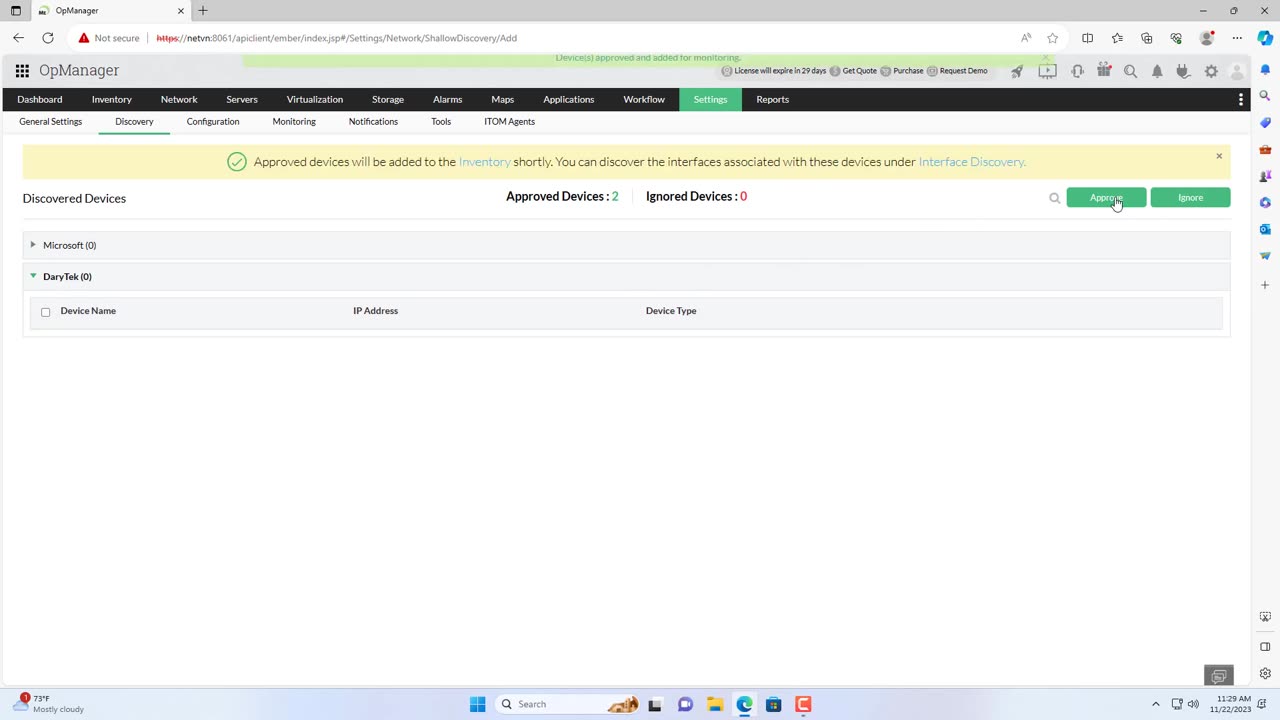Sort by Device Name column header
This screenshot has height=720, width=1280.
click(x=88, y=311)
